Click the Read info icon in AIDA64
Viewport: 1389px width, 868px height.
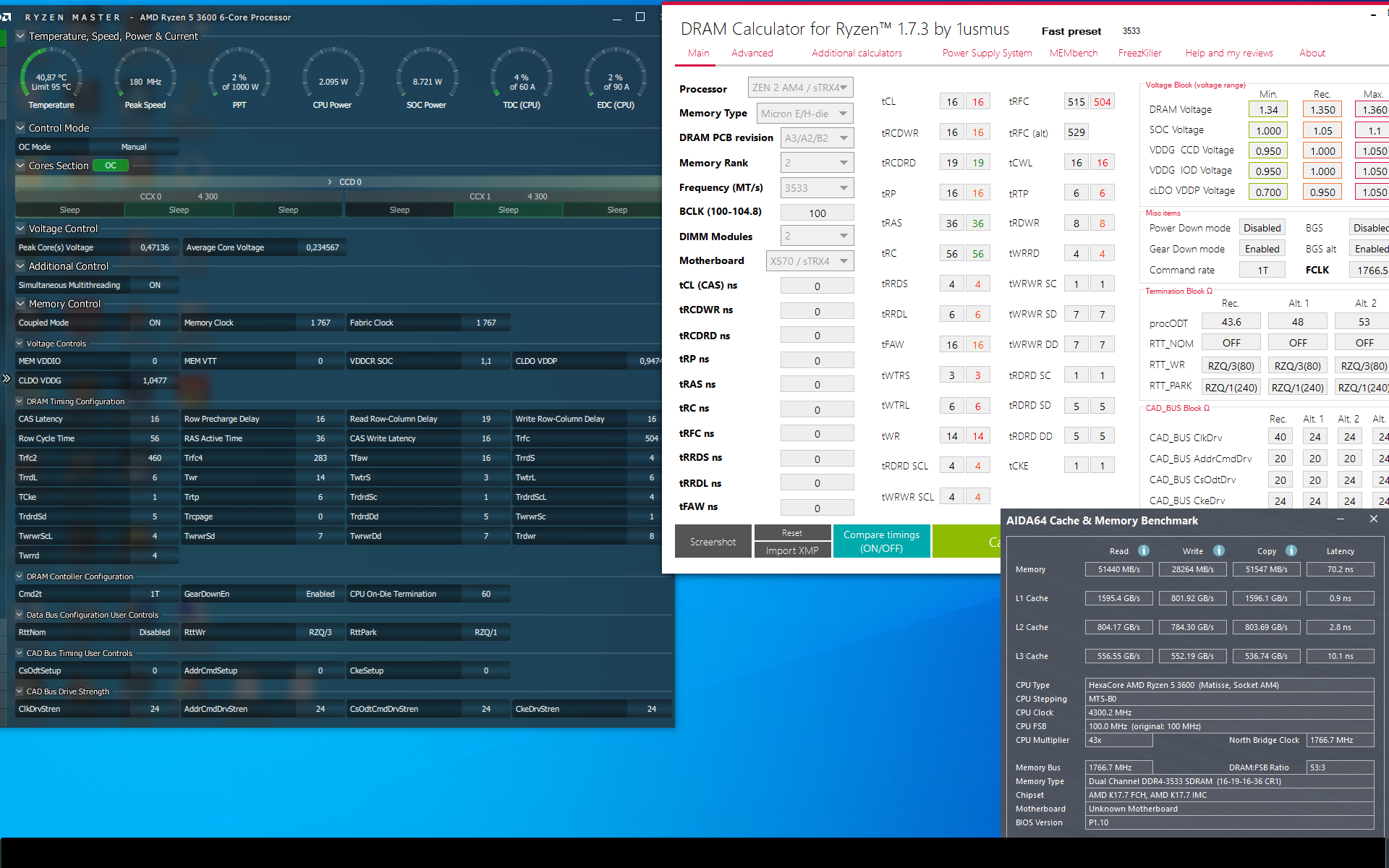click(1144, 550)
